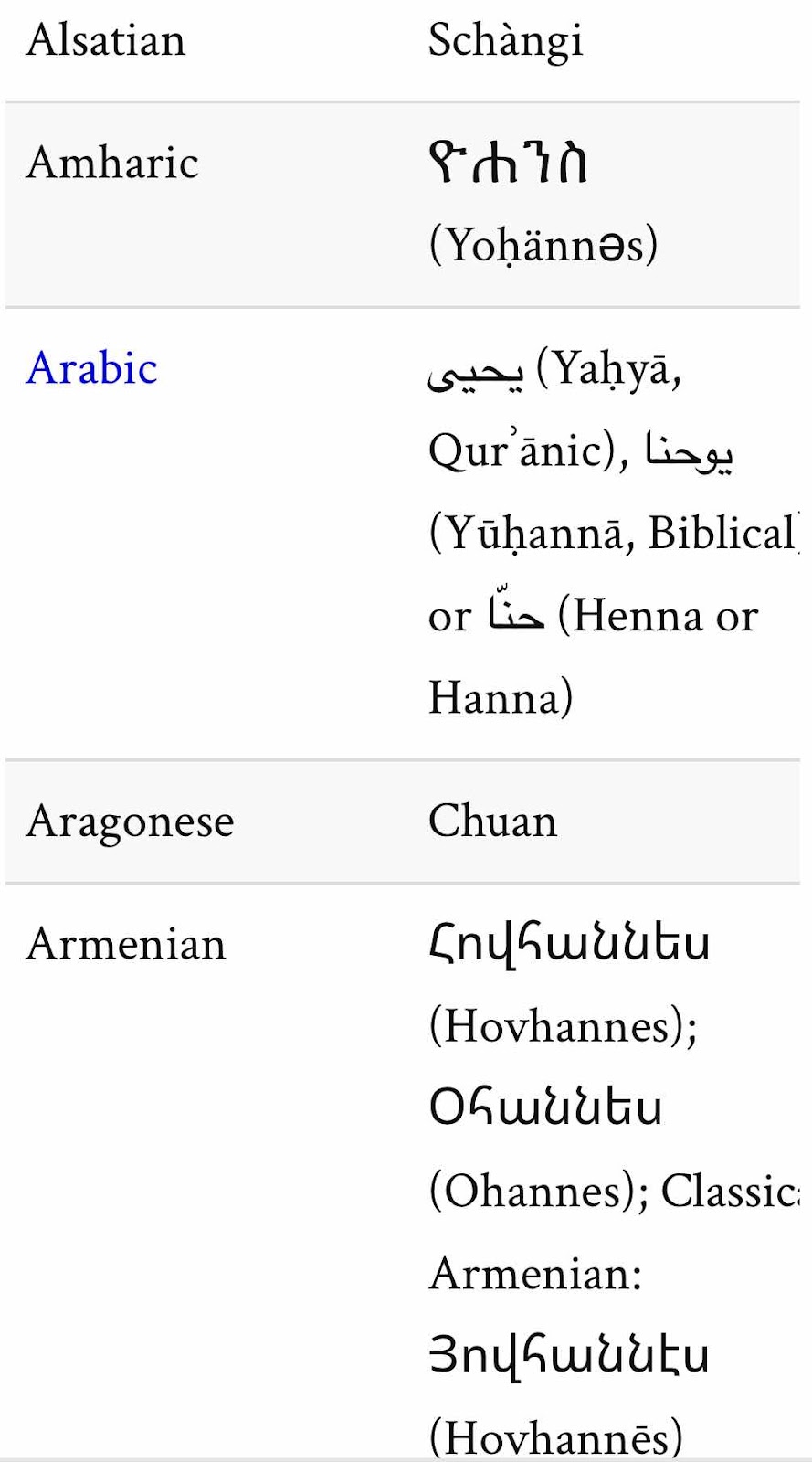Viewport: 812px width, 1462px height.
Task: Select the (Hovhannes); transliteration
Action: tap(564, 1026)
